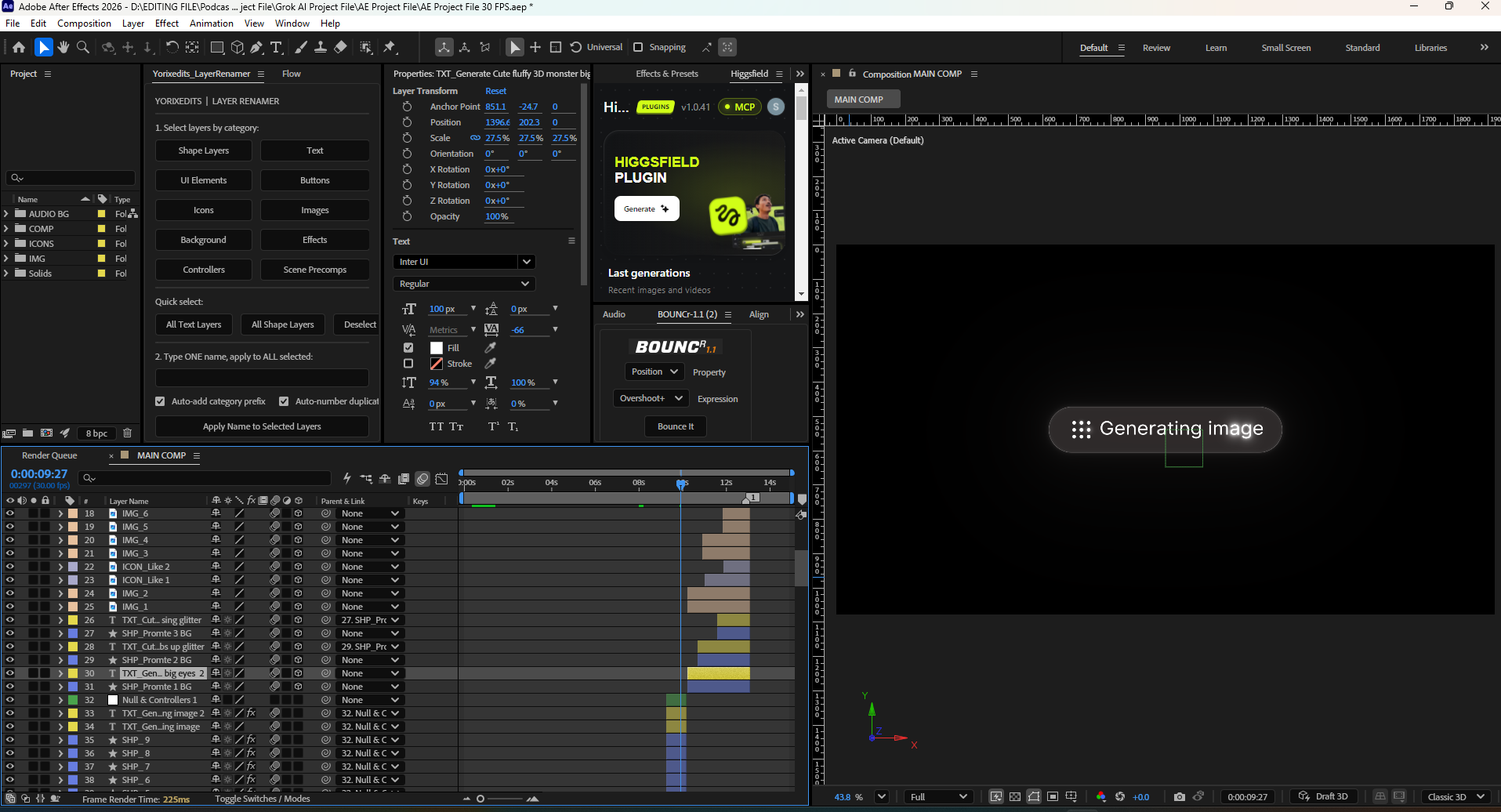Click the Shape Layers category button
This screenshot has height=812, width=1501.
pyautogui.click(x=204, y=150)
